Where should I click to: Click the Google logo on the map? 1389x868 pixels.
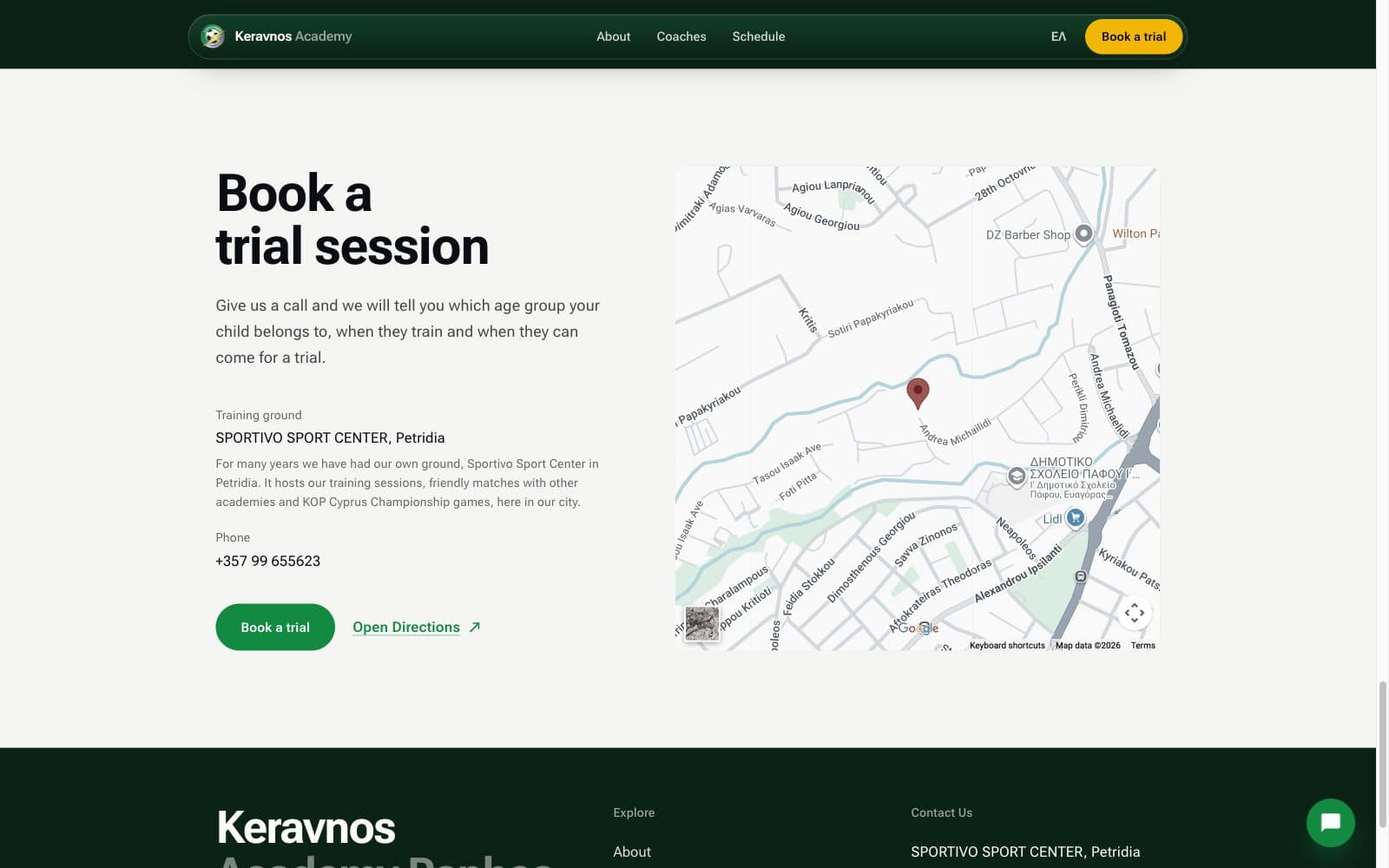pos(918,628)
